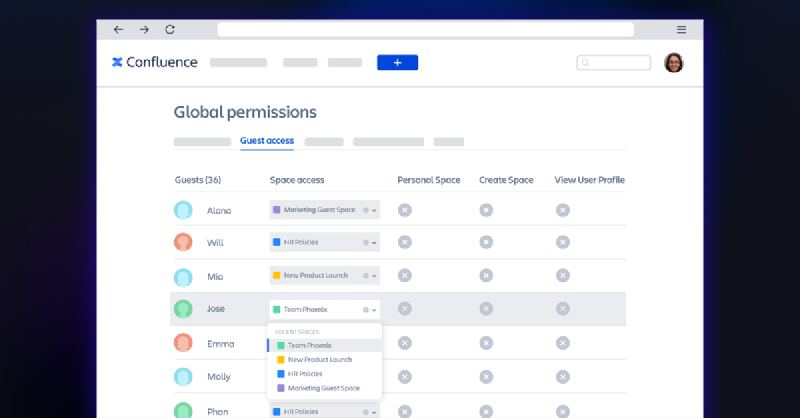Click Alana's guest avatar
The height and width of the screenshot is (418, 800).
tap(183, 210)
